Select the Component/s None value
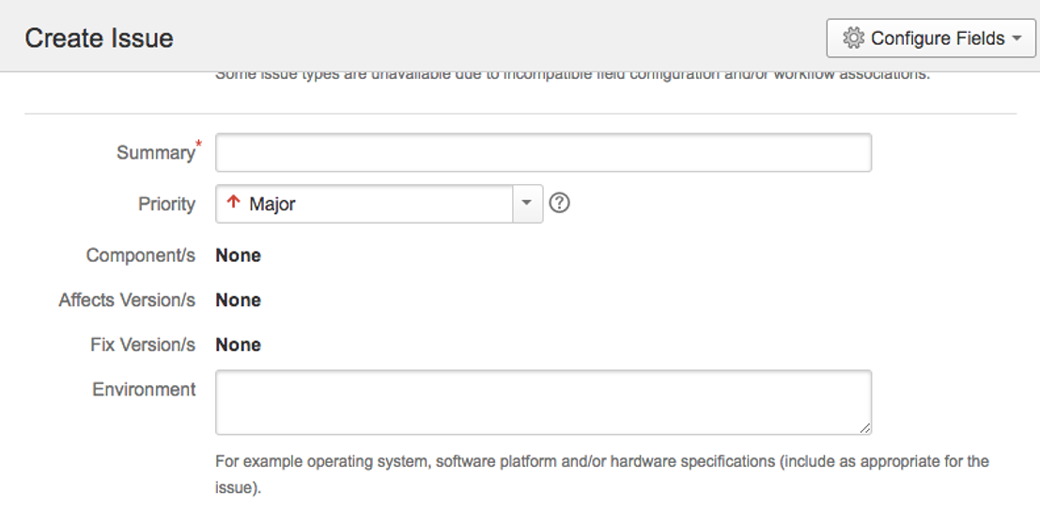Image resolution: width=1040 pixels, height=510 pixels. coord(238,256)
